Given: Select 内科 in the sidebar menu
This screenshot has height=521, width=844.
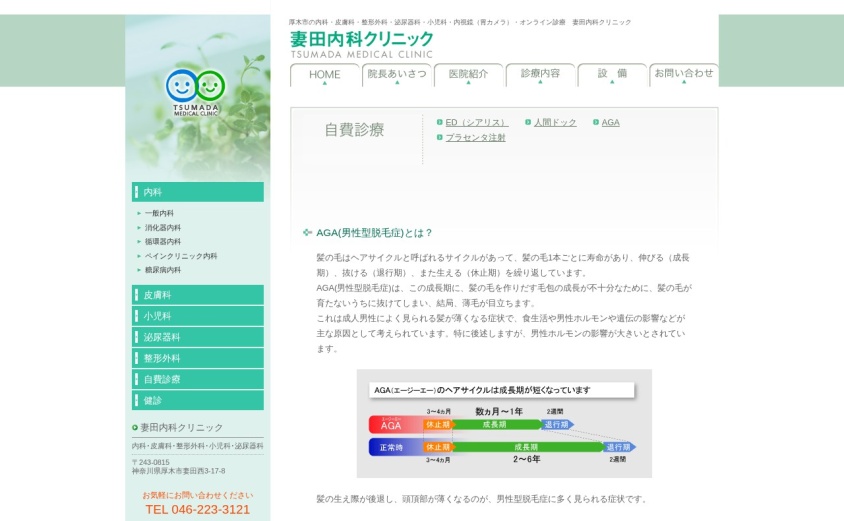Looking at the screenshot, I should pos(198,192).
